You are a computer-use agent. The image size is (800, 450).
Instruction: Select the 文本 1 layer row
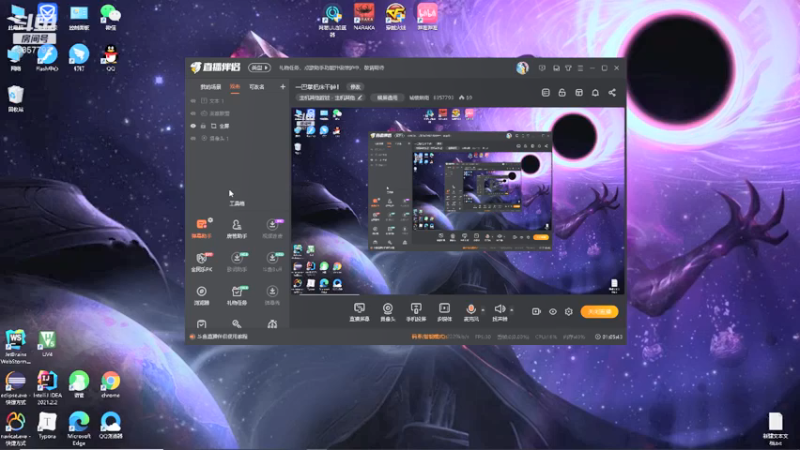pyautogui.click(x=238, y=101)
